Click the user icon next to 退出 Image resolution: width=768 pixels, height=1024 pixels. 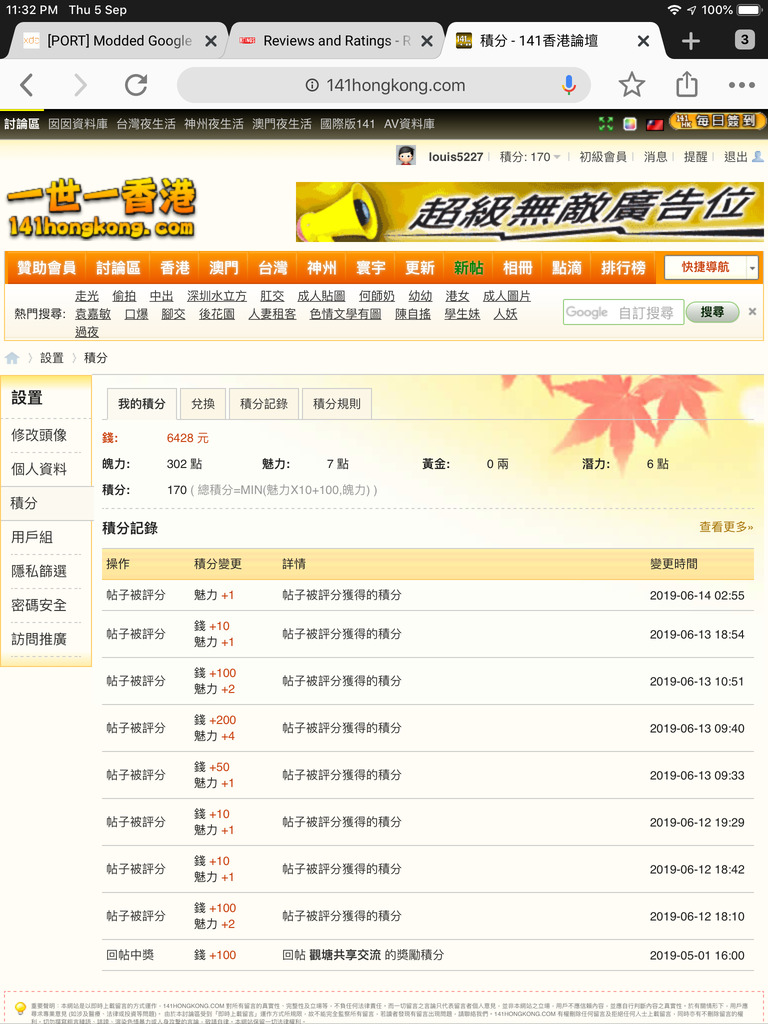(x=758, y=157)
